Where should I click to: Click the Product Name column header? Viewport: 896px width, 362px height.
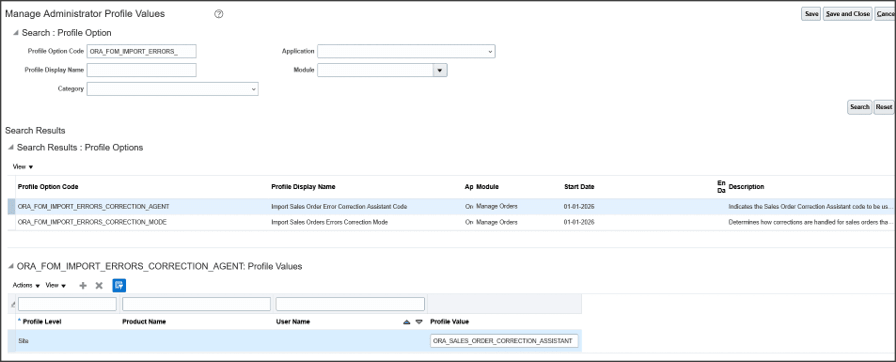(x=144, y=322)
